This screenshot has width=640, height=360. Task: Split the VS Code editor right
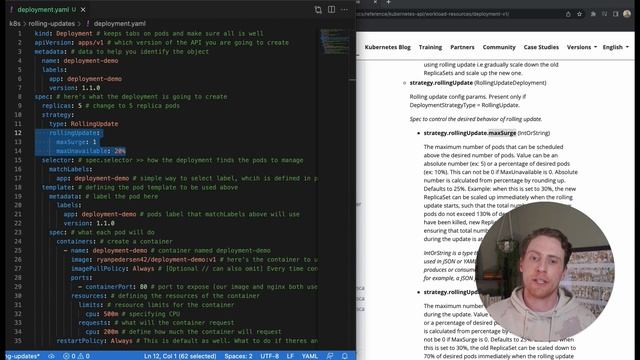[x=331, y=9]
